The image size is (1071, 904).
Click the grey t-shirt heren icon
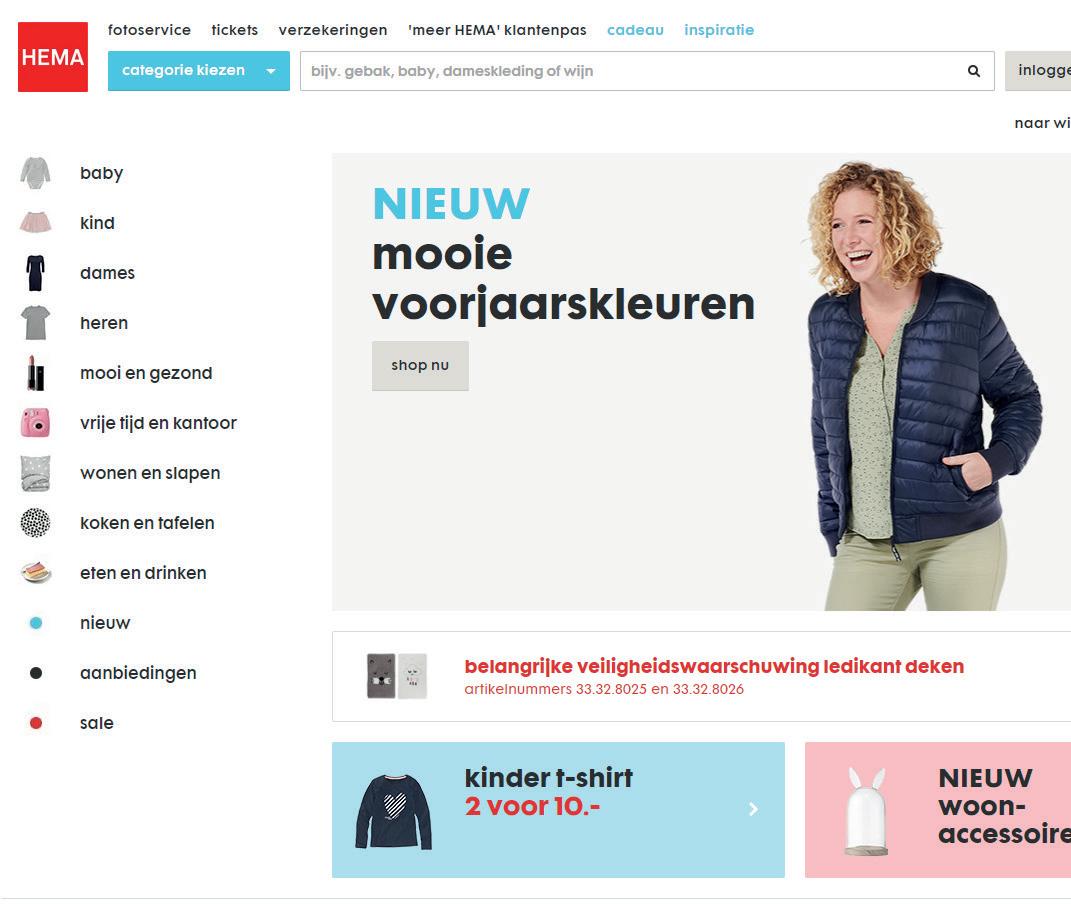[x=36, y=322]
